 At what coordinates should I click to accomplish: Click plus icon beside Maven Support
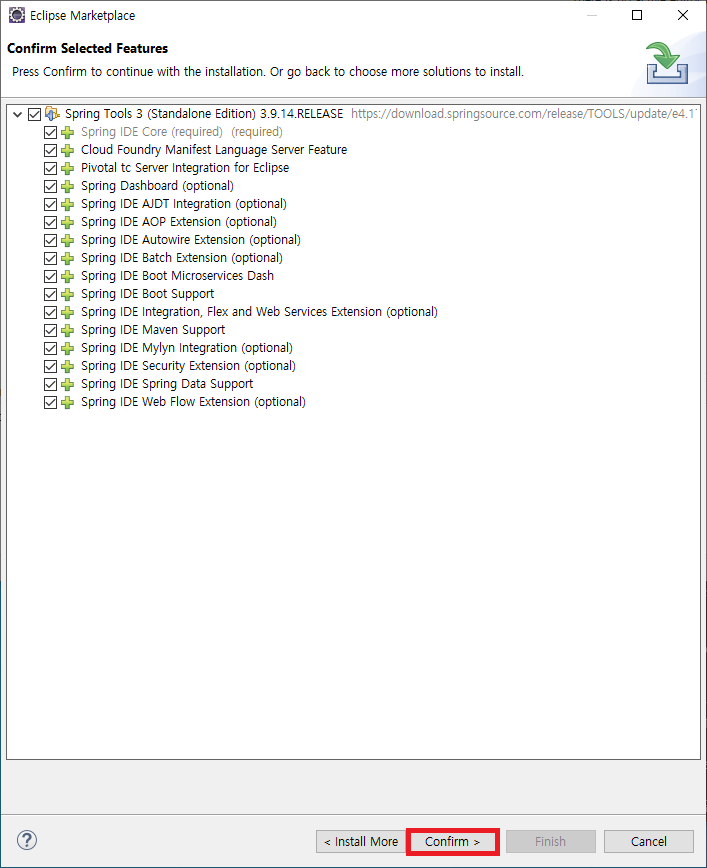(x=68, y=330)
